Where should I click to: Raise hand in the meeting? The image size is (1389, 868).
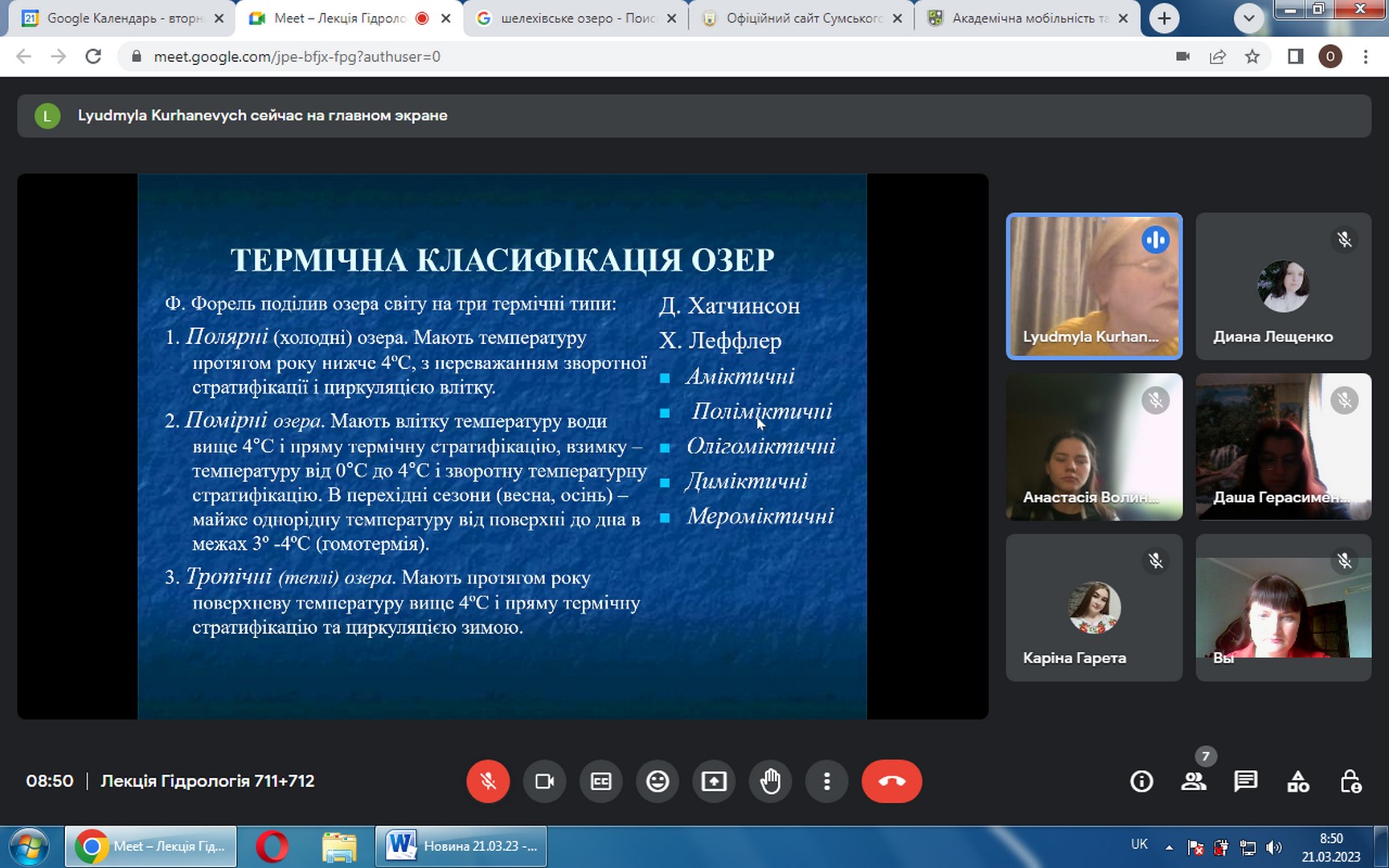tap(770, 781)
